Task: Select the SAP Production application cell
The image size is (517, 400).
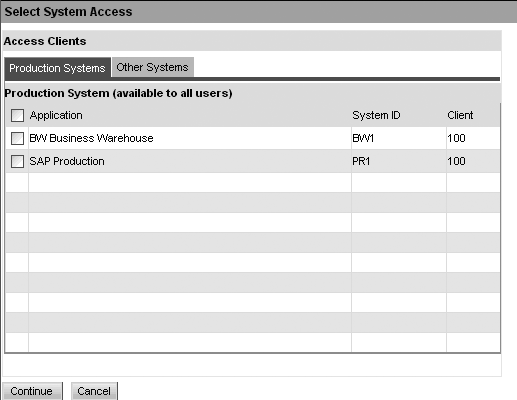Action: pyautogui.click(x=190, y=161)
